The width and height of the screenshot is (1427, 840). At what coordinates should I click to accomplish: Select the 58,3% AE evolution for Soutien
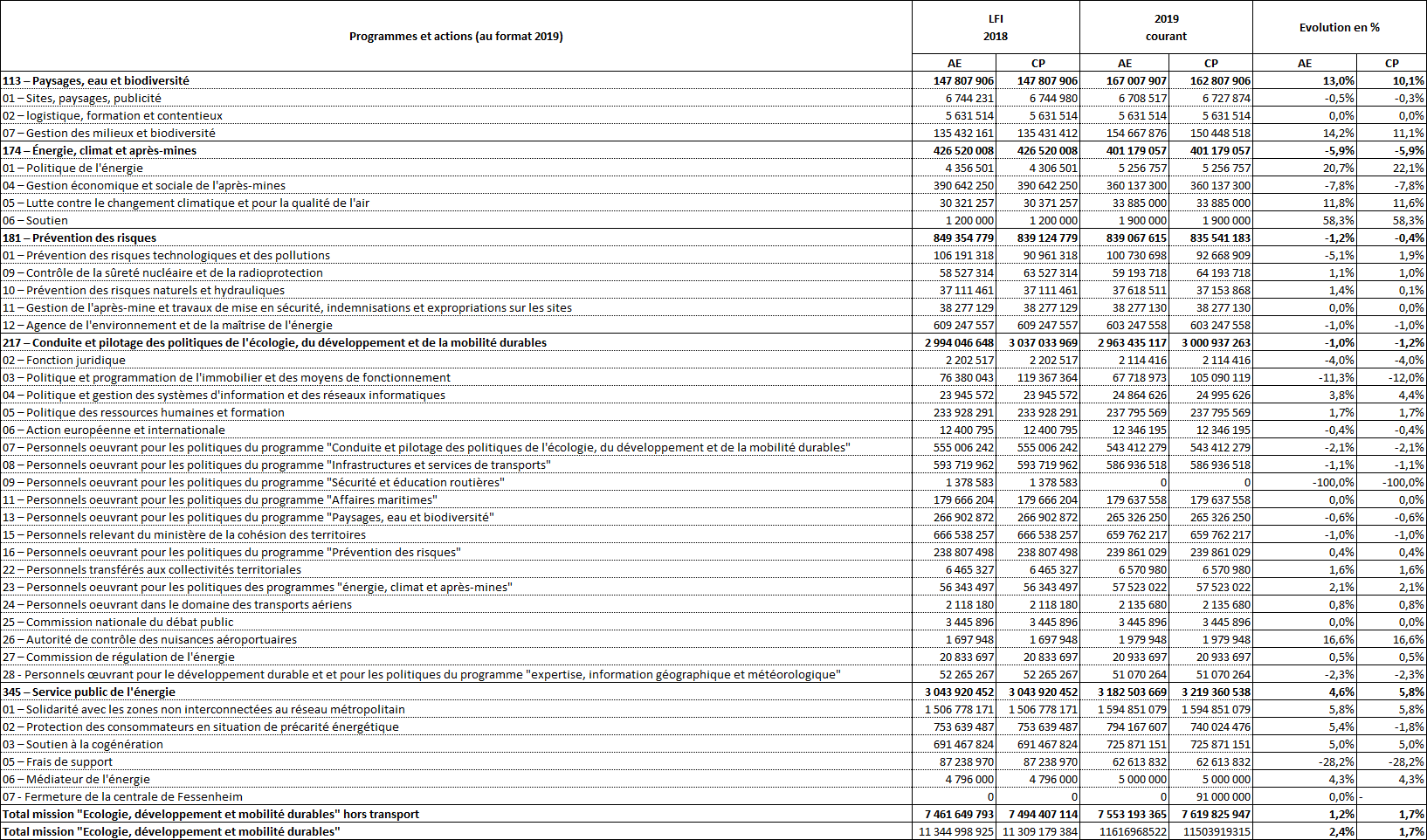[x=1338, y=220]
